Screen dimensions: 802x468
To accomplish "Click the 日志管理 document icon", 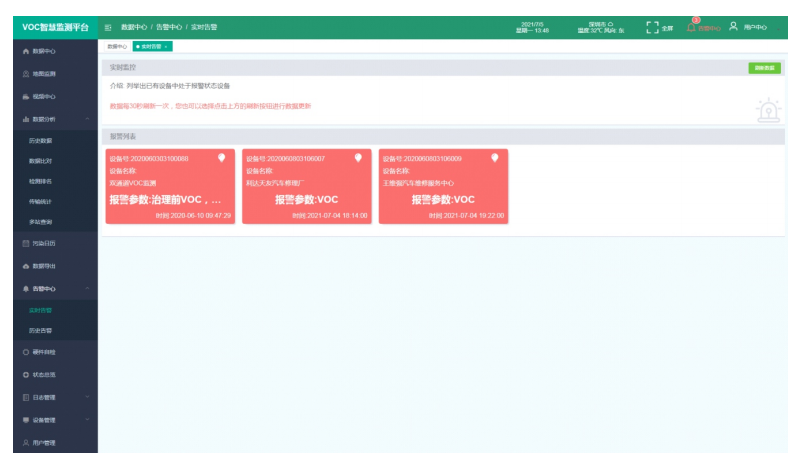I will pos(26,397).
